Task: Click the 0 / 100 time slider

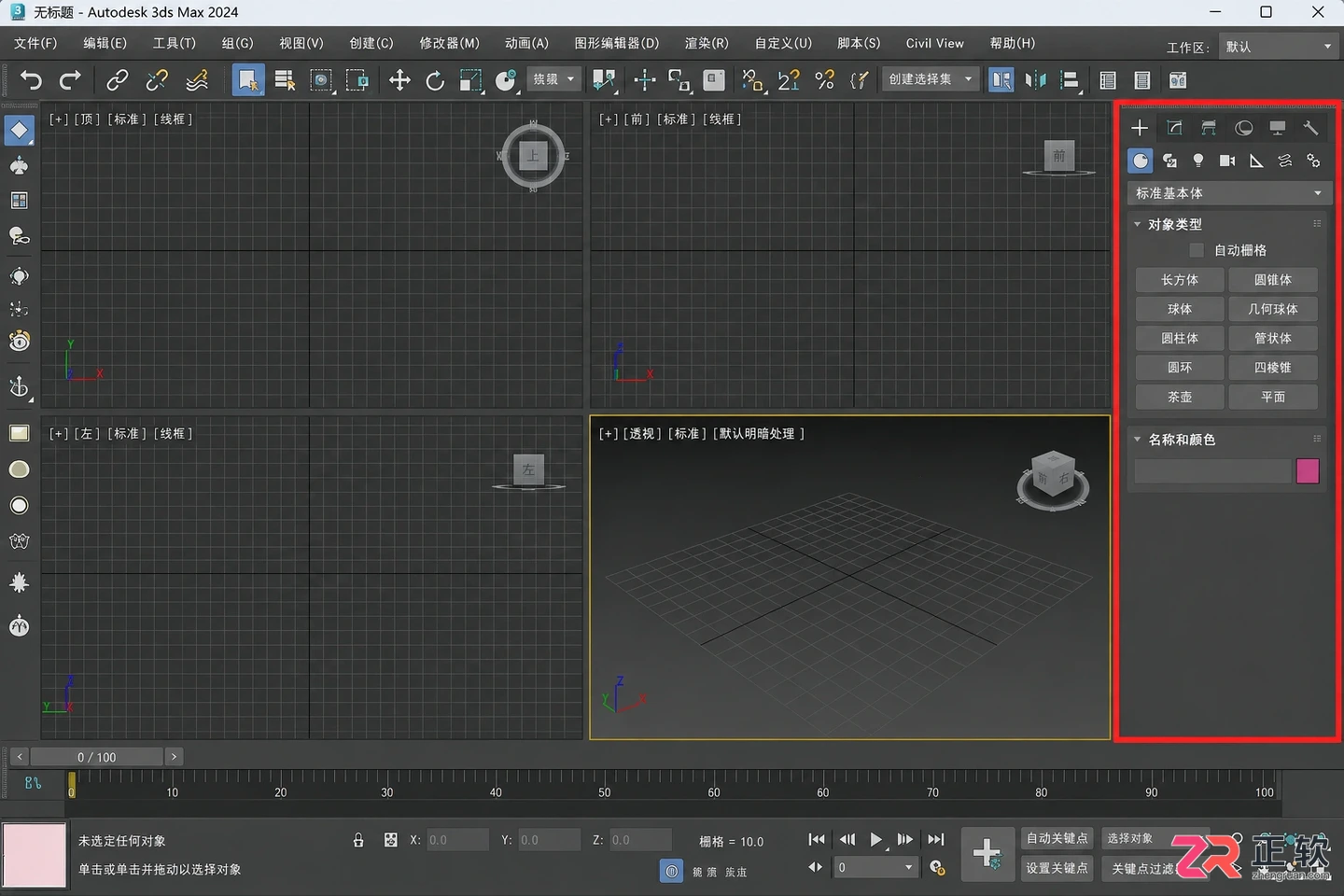Action: click(x=97, y=757)
